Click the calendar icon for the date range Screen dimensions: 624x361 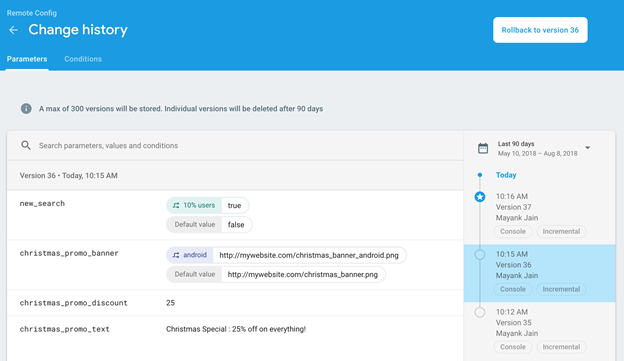(x=483, y=148)
